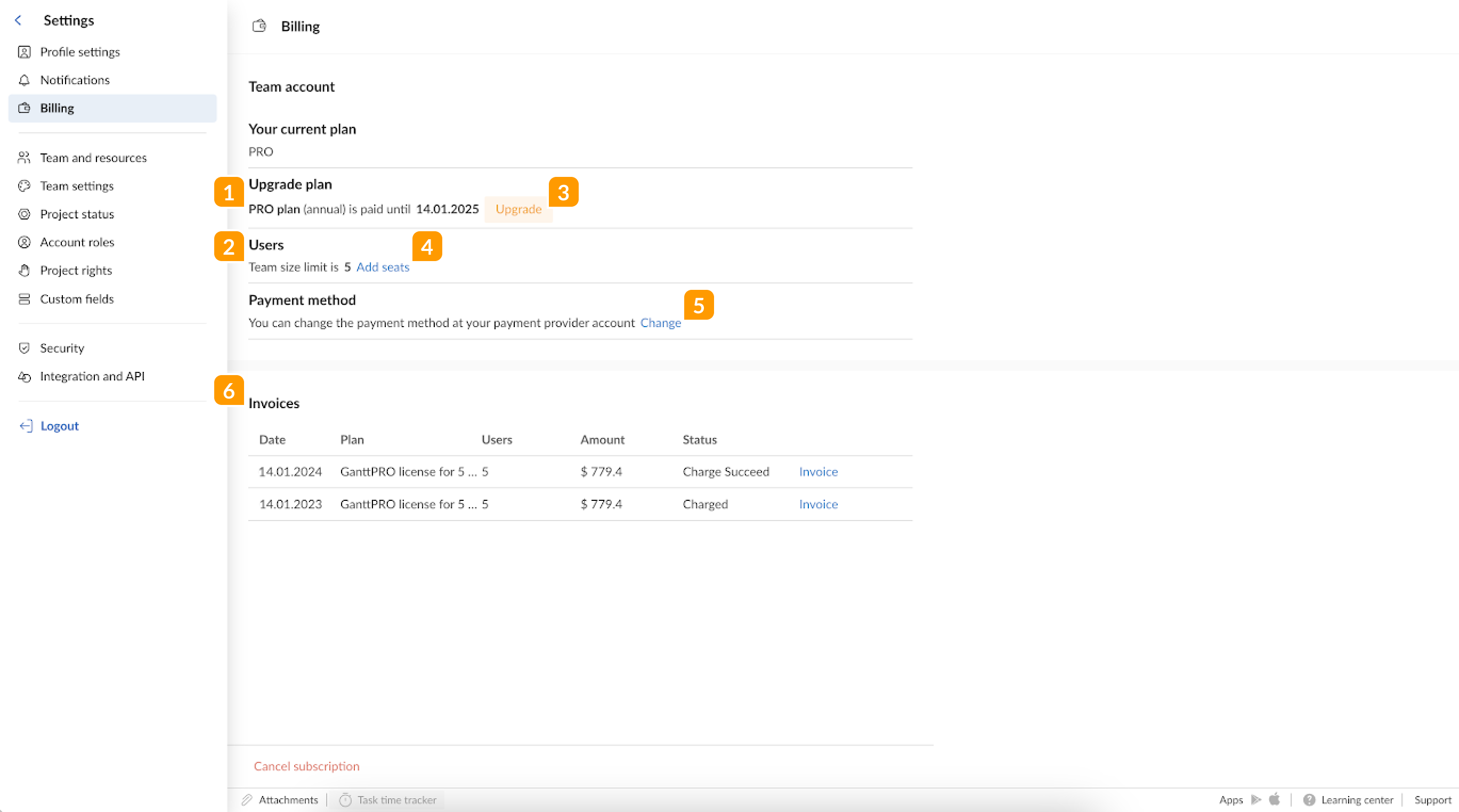The width and height of the screenshot is (1459, 812).
Task: Click the Security shield icon
Action: click(x=25, y=348)
